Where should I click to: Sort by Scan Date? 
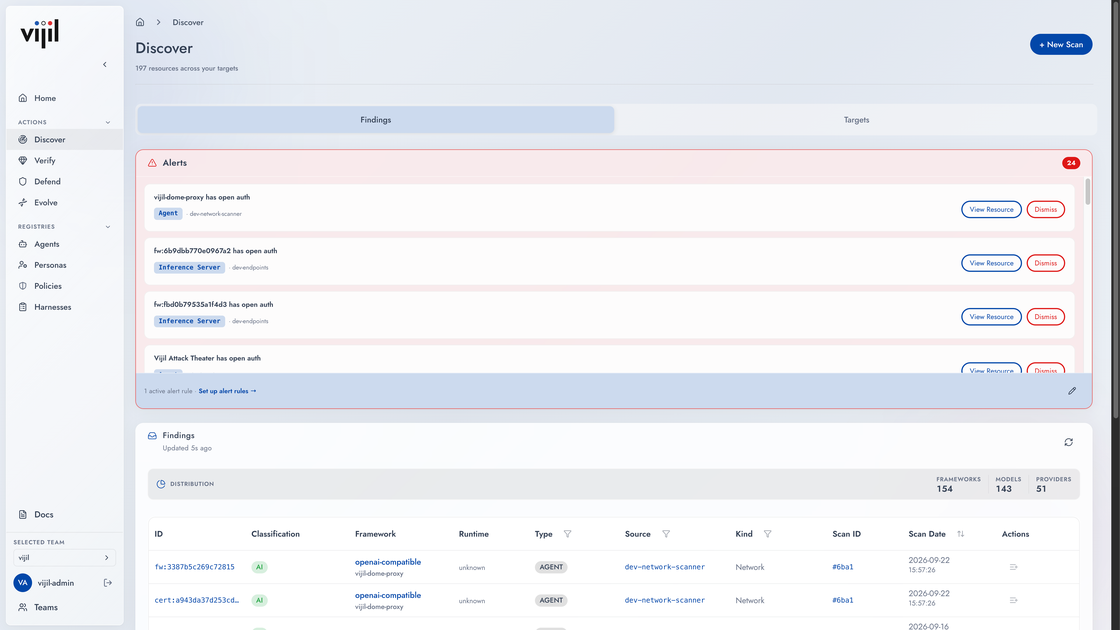[961, 534]
